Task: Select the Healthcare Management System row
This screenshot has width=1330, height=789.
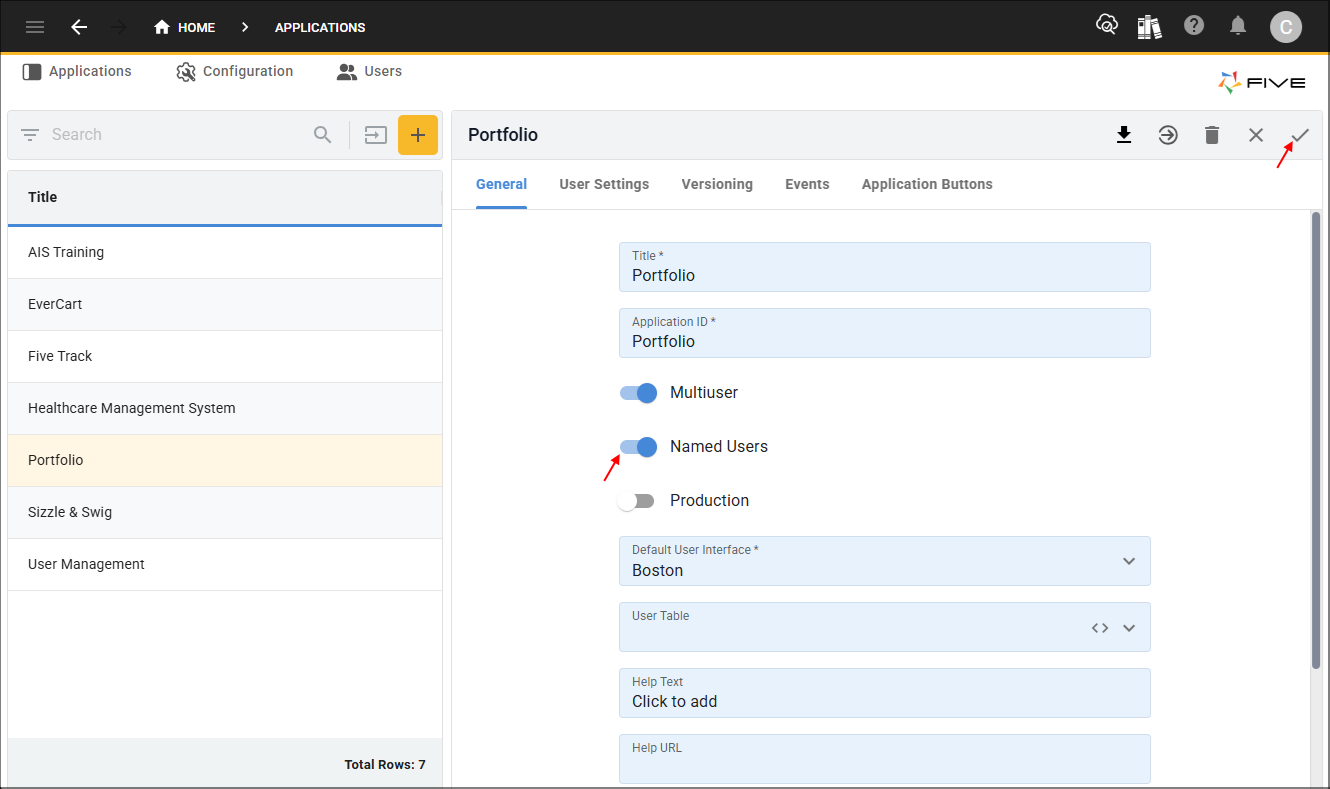Action: coord(132,408)
